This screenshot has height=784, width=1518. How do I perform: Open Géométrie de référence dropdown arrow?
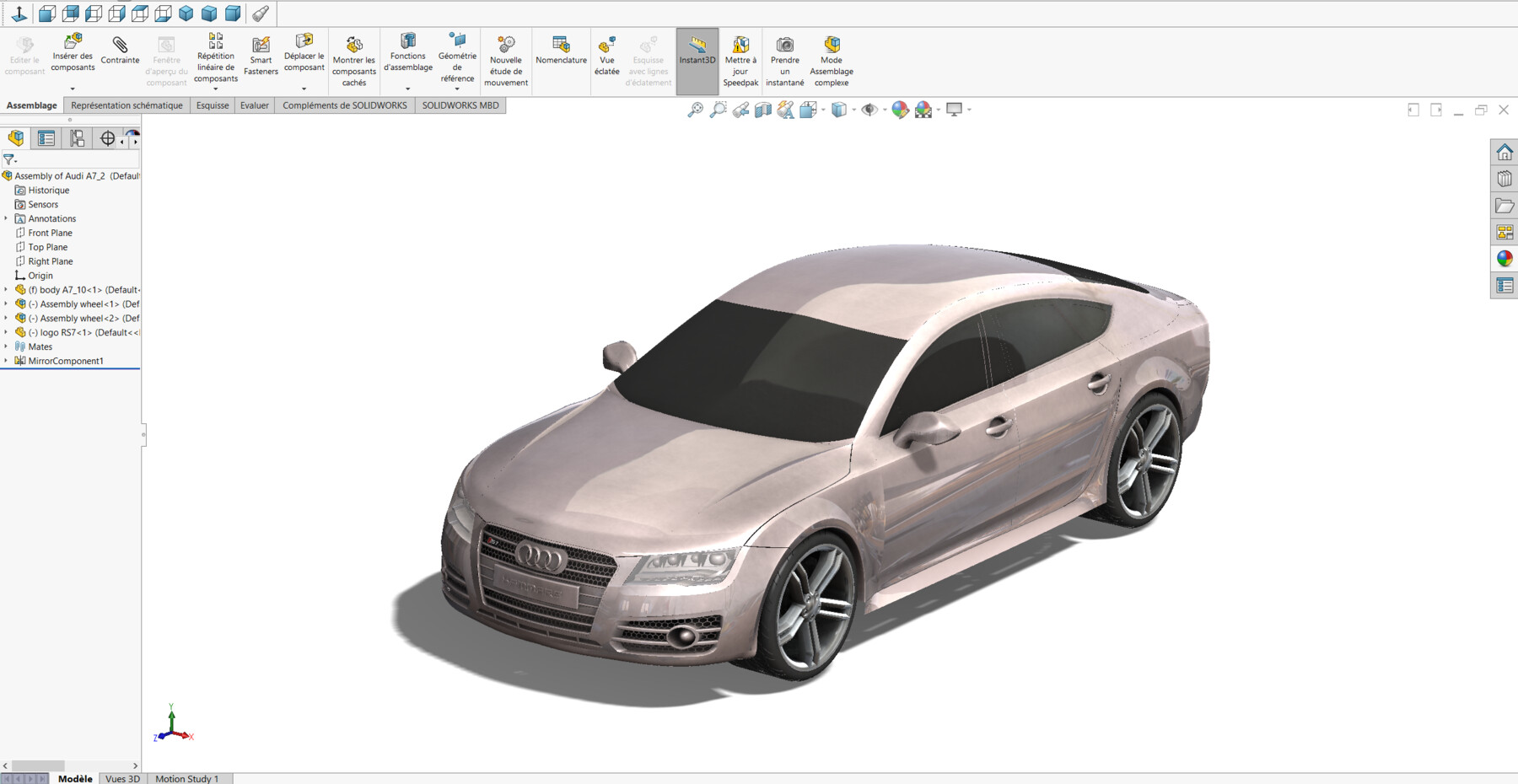click(458, 88)
